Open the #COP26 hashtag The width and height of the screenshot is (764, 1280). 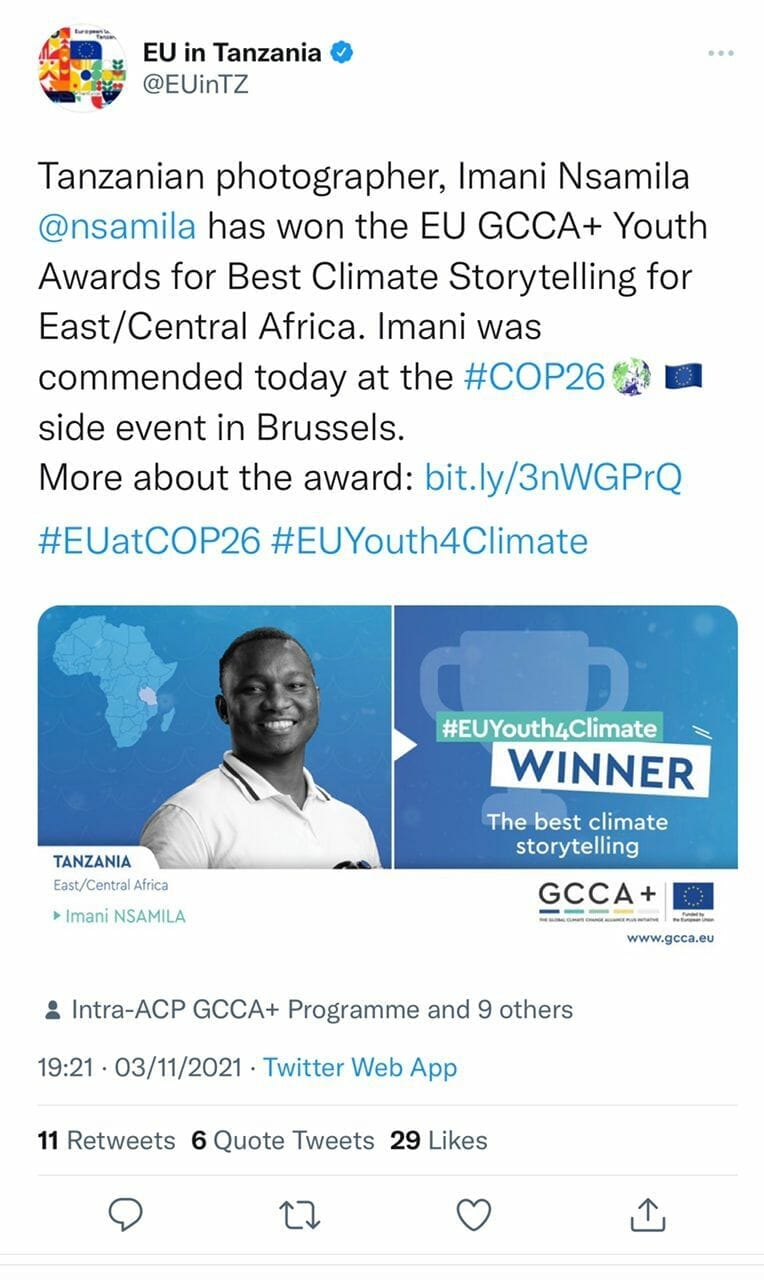tap(535, 377)
